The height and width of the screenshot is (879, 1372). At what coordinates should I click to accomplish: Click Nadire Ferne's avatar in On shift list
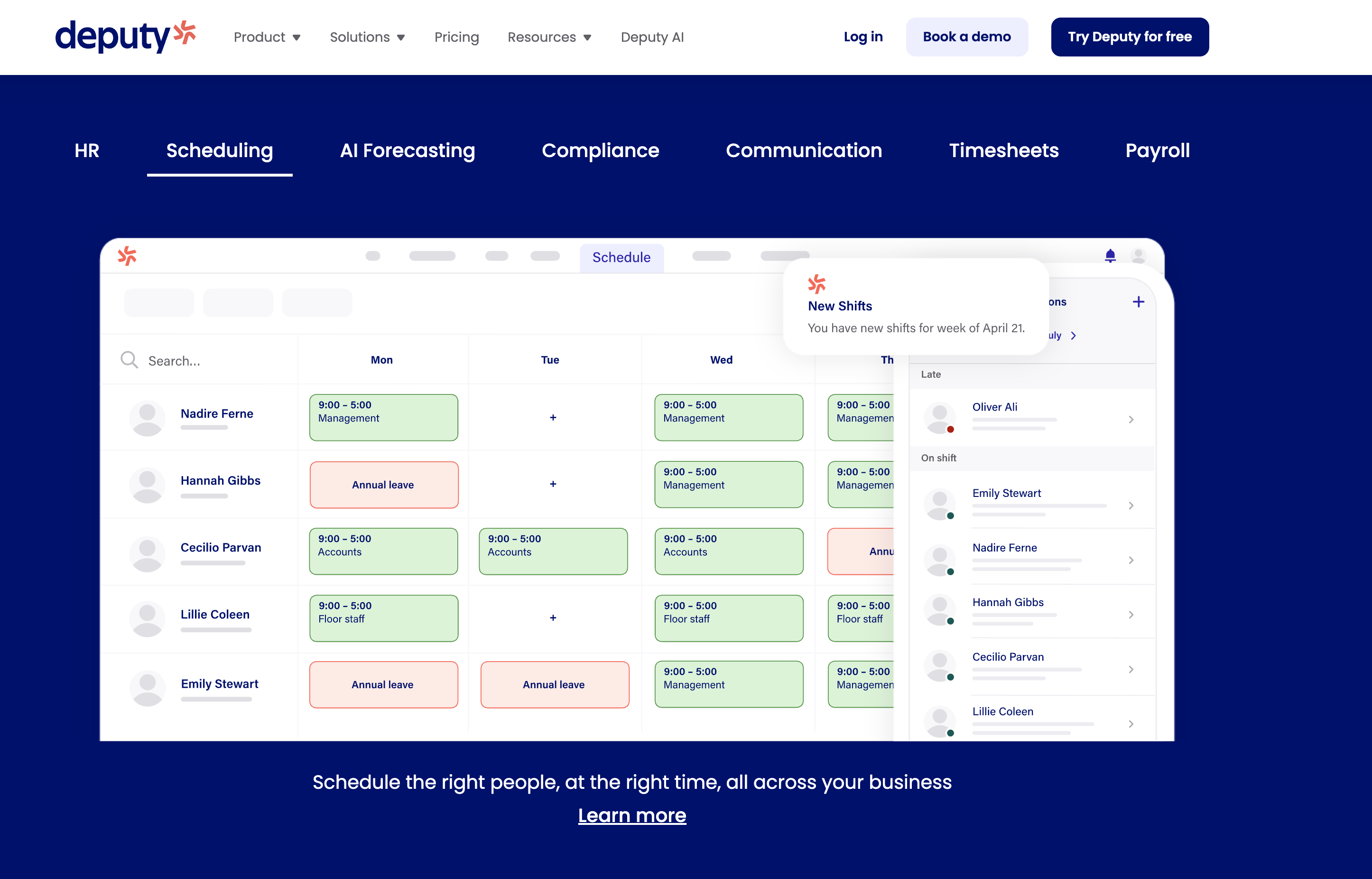tap(940, 560)
